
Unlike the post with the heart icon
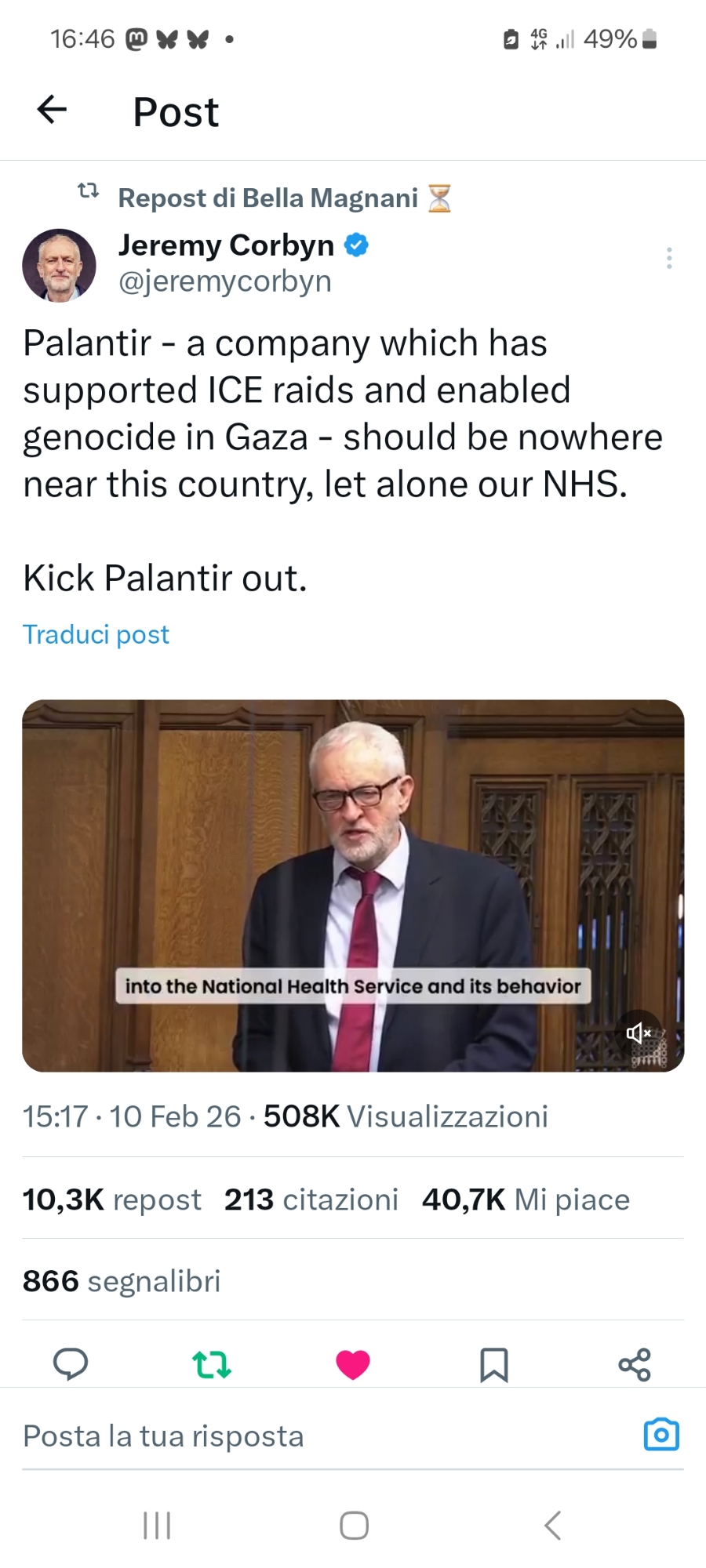353,1364
